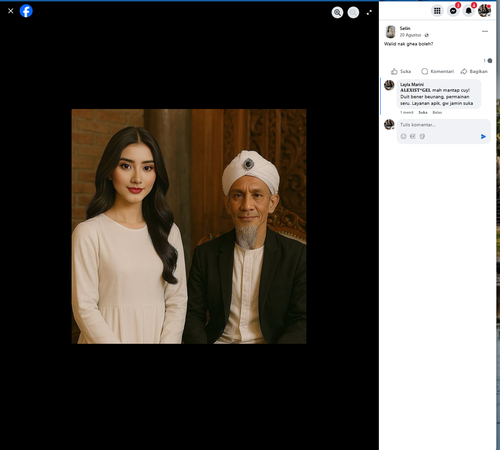The width and height of the screenshot is (500, 450).
Task: Zoom in on the photo
Action: (337, 12)
